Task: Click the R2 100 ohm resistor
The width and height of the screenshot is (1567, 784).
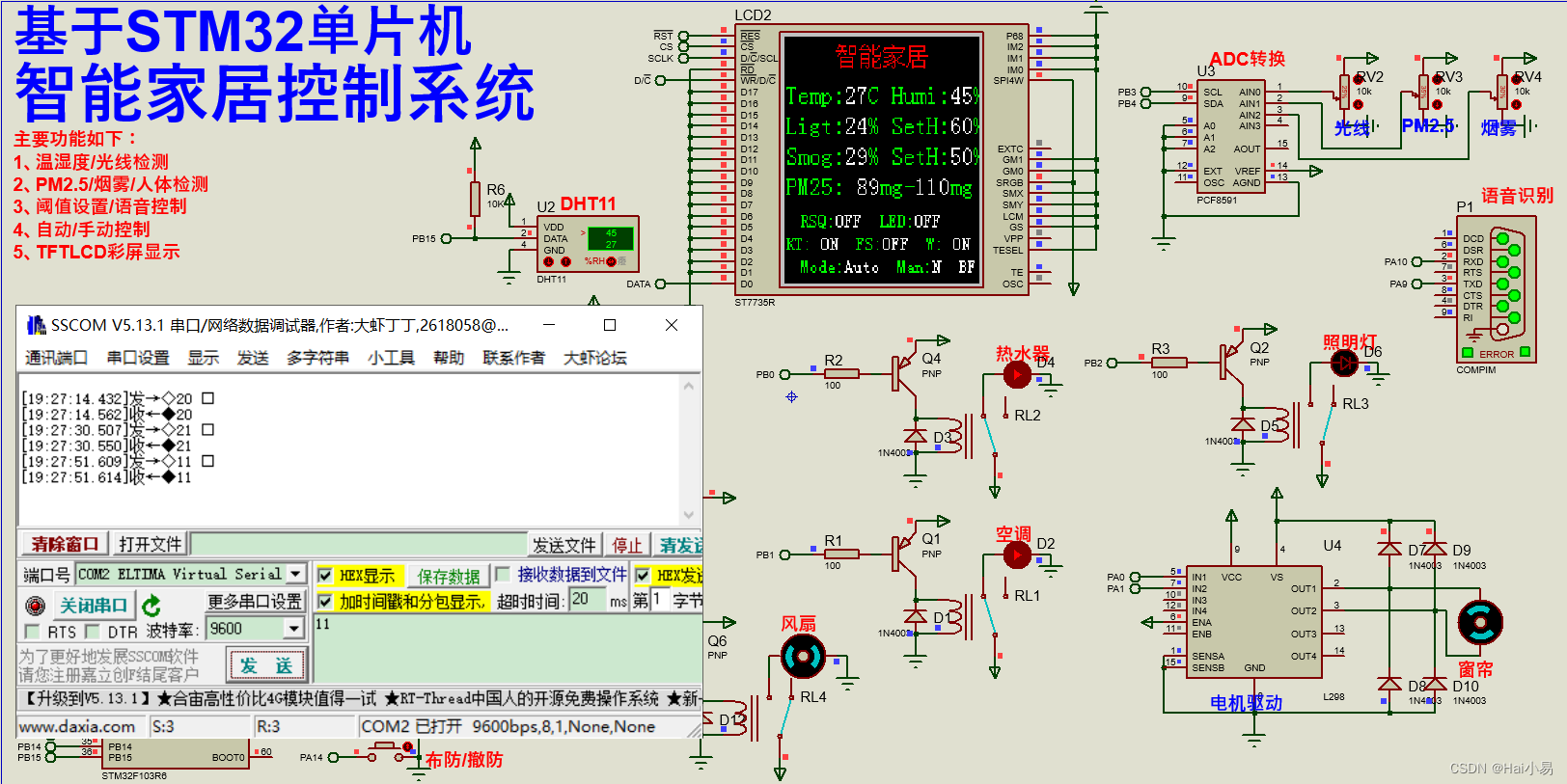Action: pos(841,373)
